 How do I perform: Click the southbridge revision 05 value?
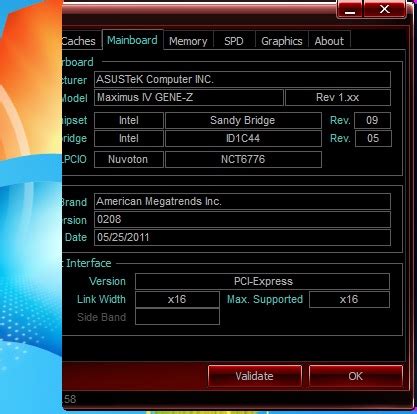[x=373, y=138]
